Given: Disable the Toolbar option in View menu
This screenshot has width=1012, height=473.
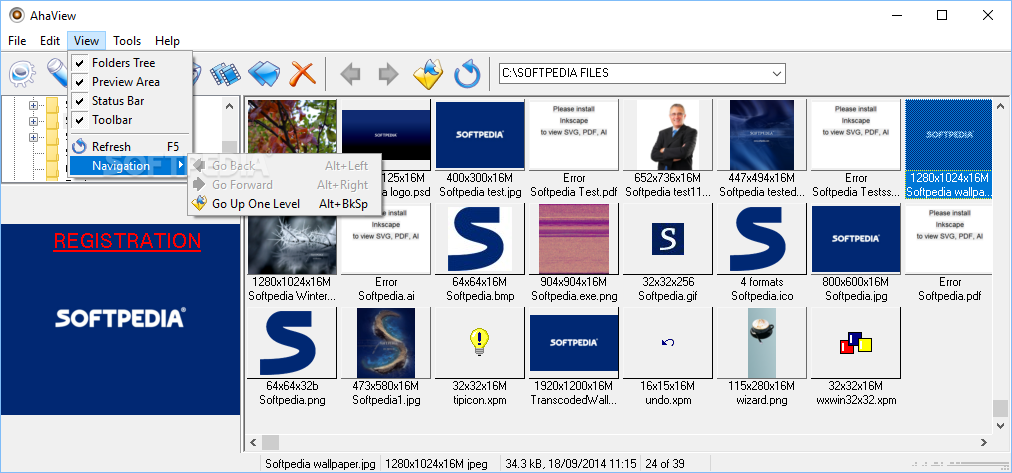Looking at the screenshot, I should pyautogui.click(x=130, y=120).
